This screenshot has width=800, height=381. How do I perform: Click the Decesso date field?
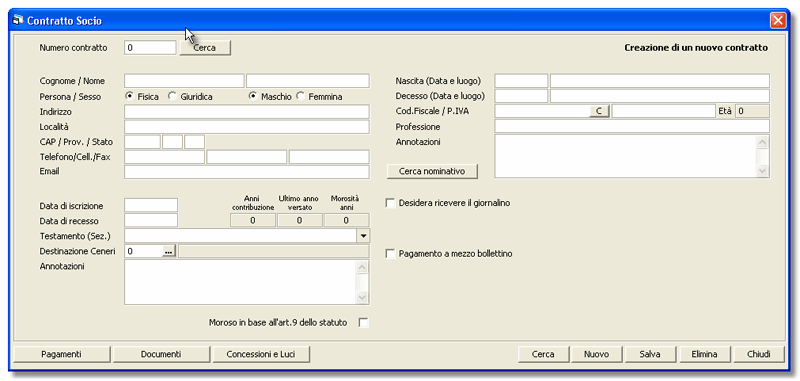point(521,96)
